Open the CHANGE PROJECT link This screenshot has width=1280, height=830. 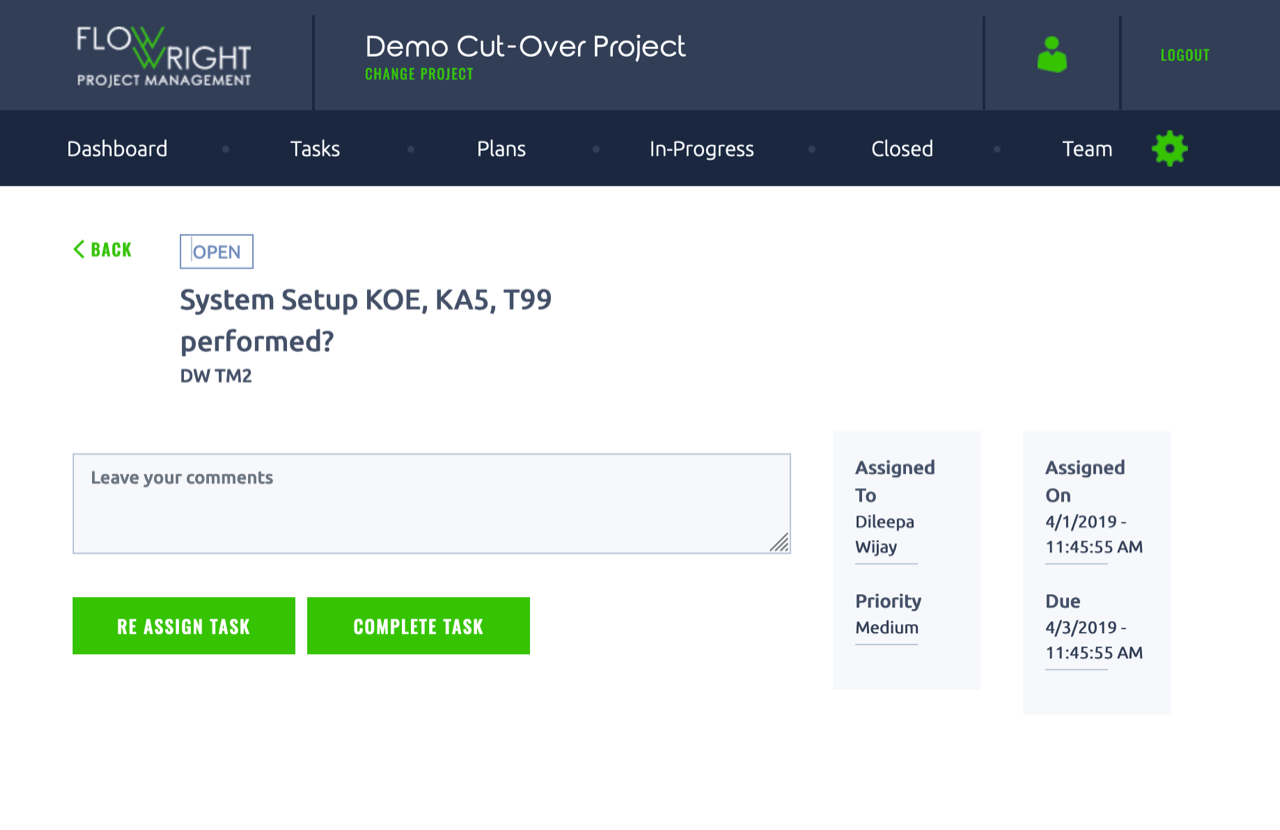pos(419,74)
